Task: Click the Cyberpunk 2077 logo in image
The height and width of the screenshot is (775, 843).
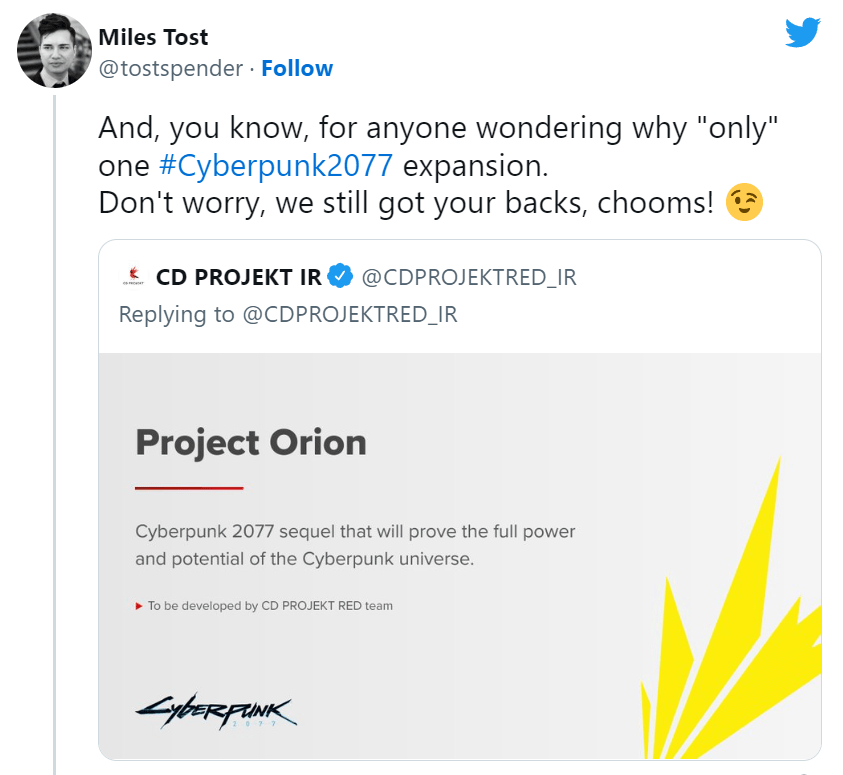Action: click(217, 711)
